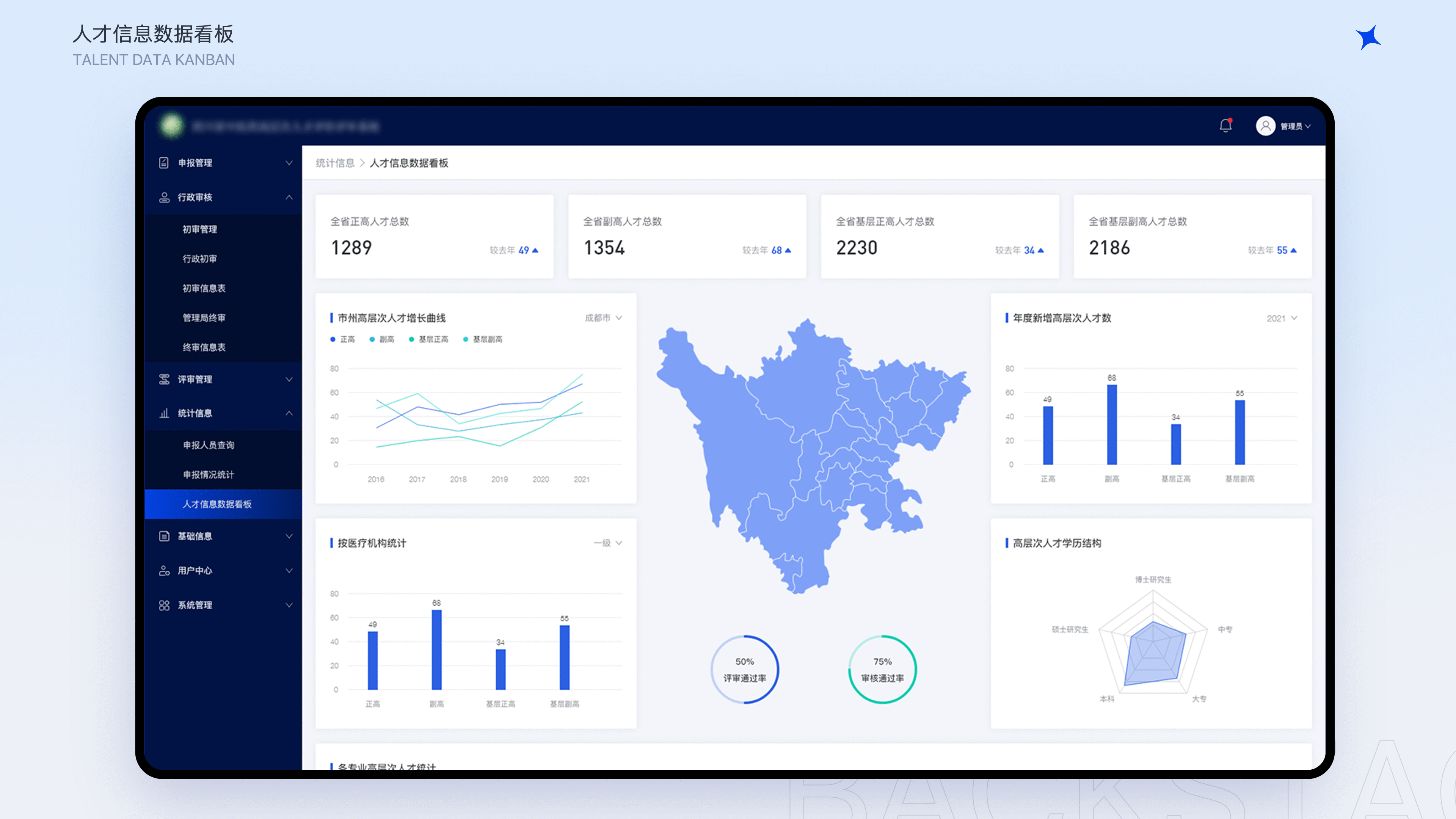Click the 统计信息 bar chart icon
This screenshot has width=1456, height=819.
(164, 413)
